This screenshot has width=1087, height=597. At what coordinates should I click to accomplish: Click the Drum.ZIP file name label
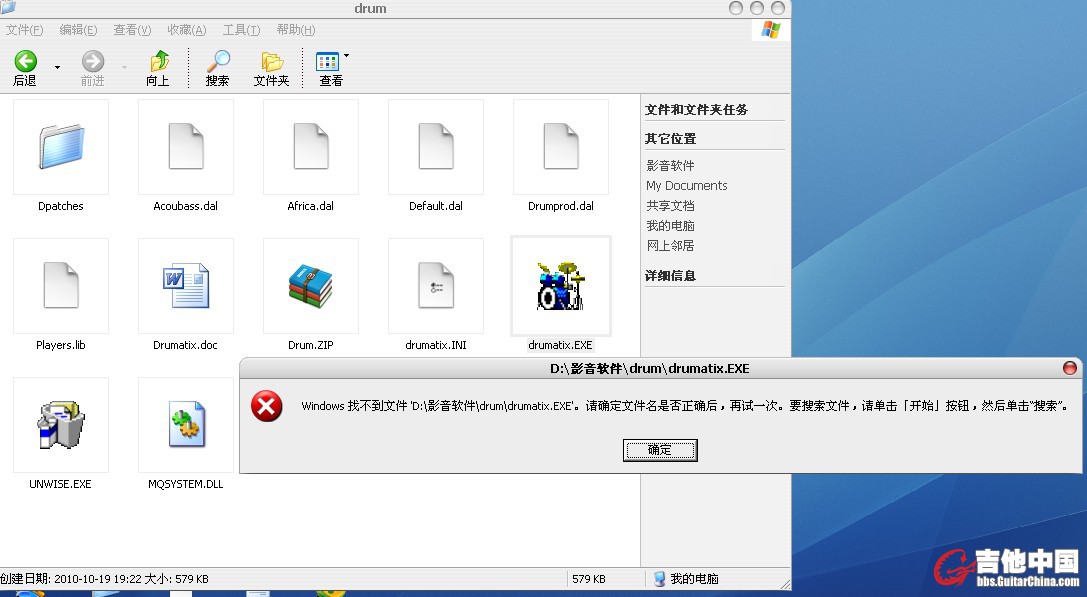click(x=311, y=345)
